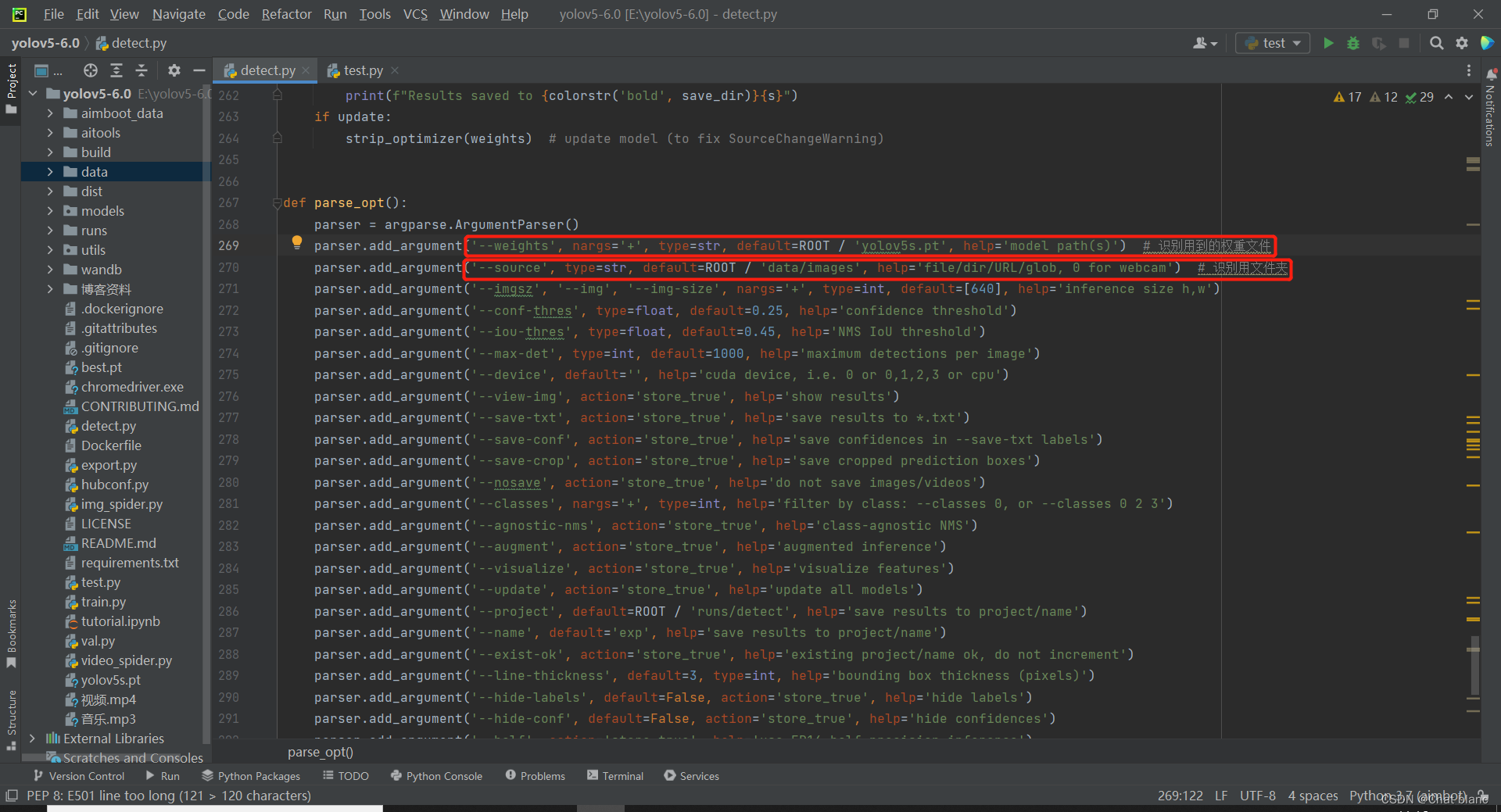
Task: Click the 269:122 line column indicator
Action: (1180, 796)
